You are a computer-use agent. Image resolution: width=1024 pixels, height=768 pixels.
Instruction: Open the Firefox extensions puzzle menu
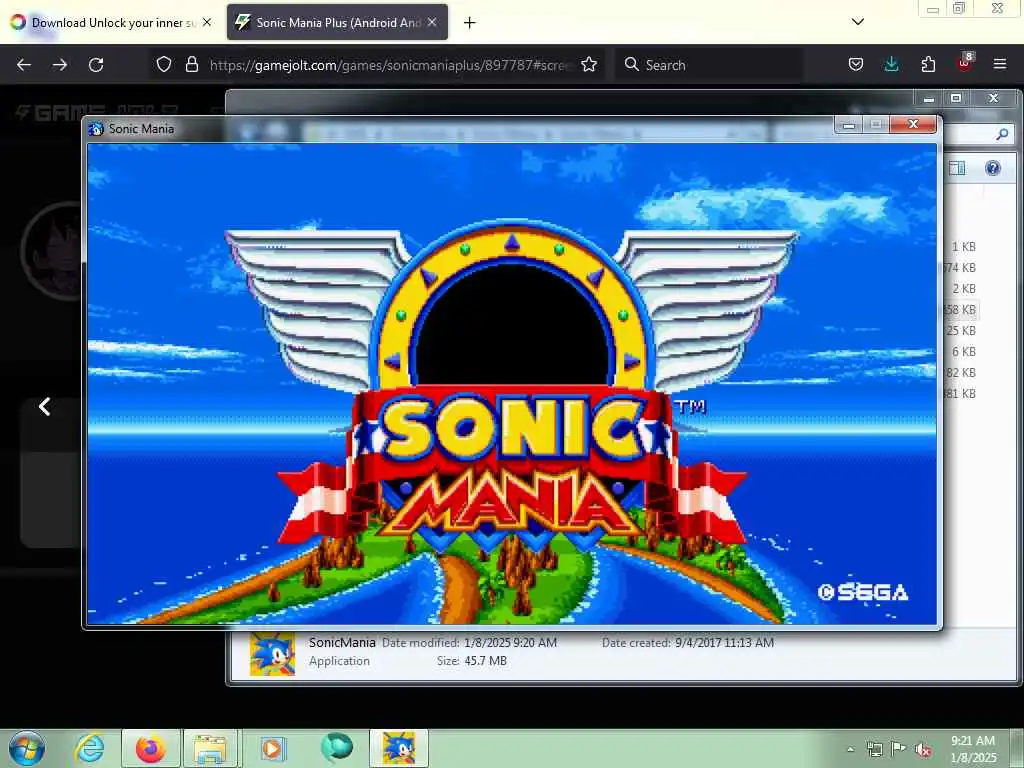[928, 64]
